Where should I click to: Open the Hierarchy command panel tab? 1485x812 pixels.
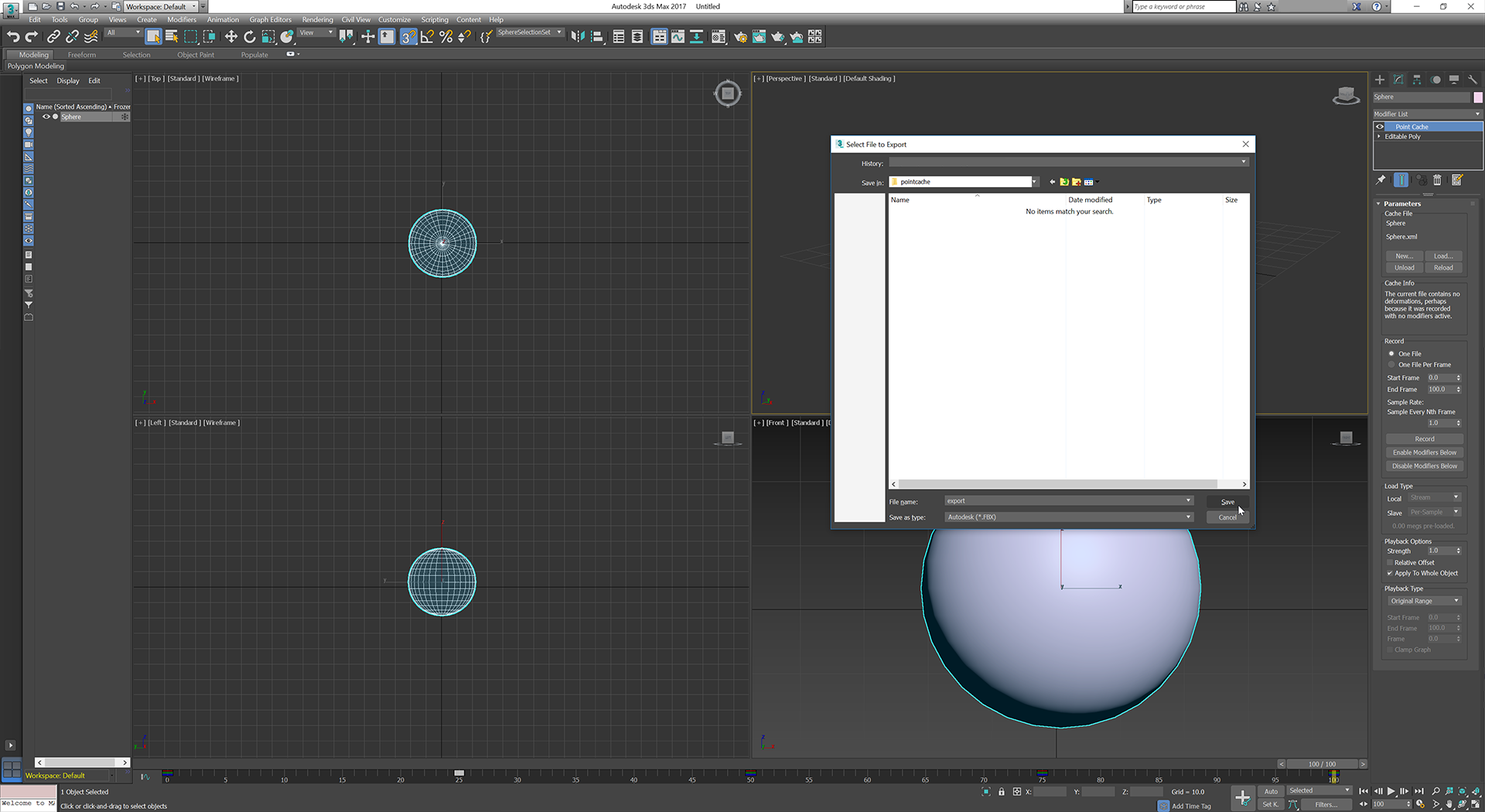[x=1417, y=80]
